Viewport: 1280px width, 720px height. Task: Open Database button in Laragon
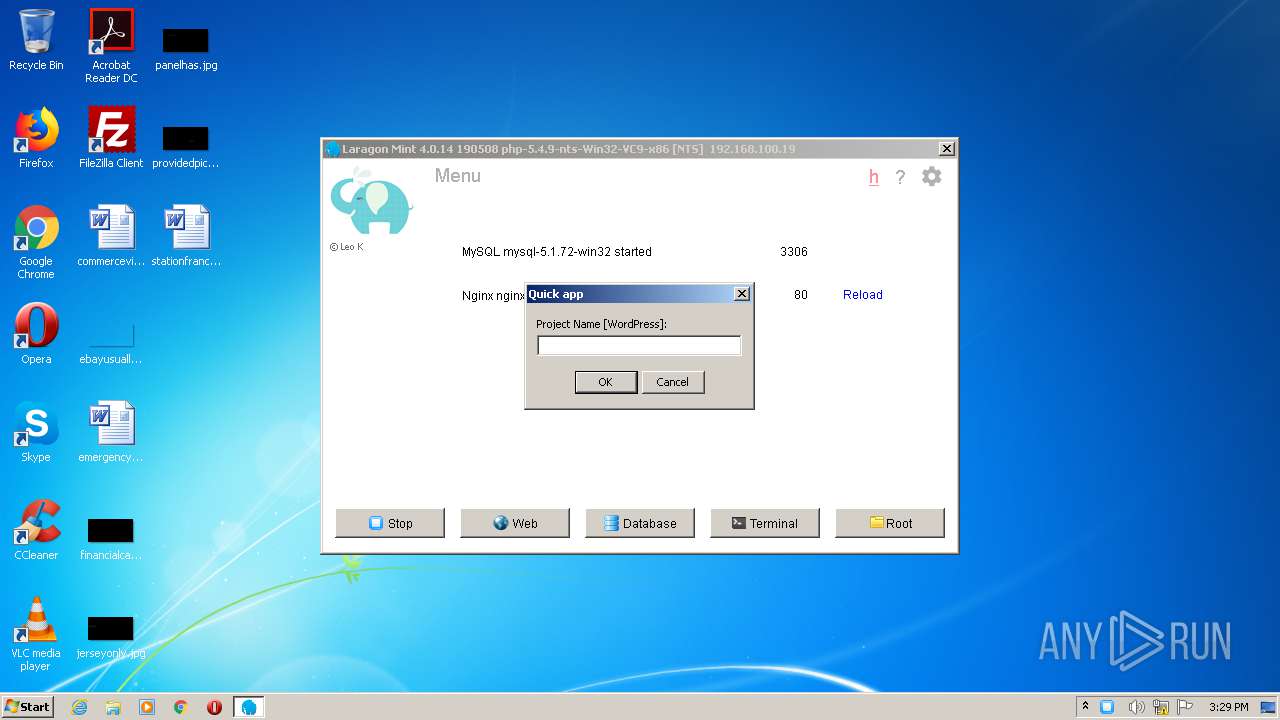[640, 523]
